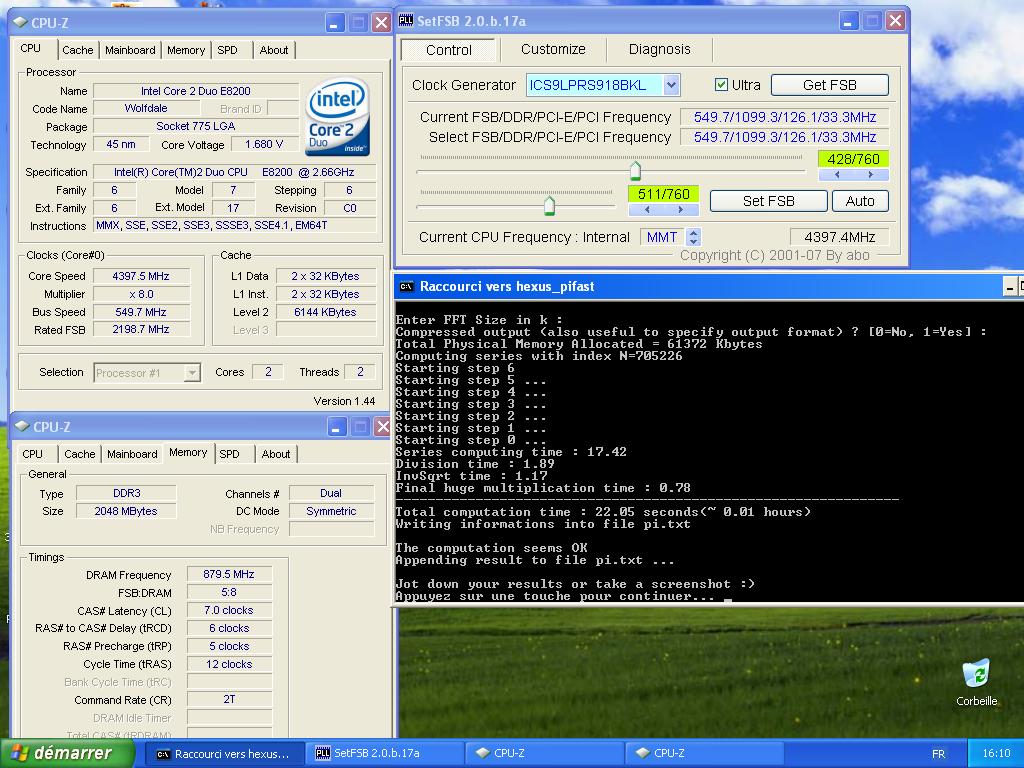Minimize the hexus_pifast console window
This screenshot has height=768, width=1024.
tap(1011, 286)
